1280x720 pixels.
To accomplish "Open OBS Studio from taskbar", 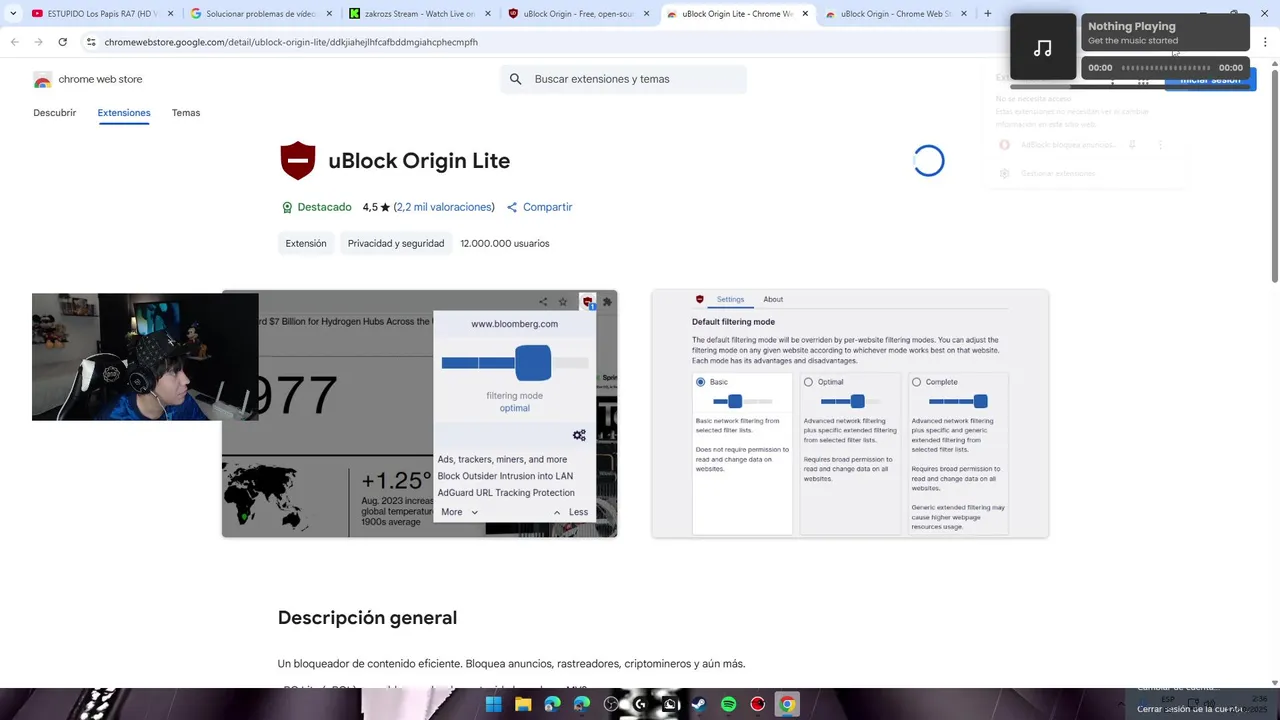I will (x=612, y=705).
